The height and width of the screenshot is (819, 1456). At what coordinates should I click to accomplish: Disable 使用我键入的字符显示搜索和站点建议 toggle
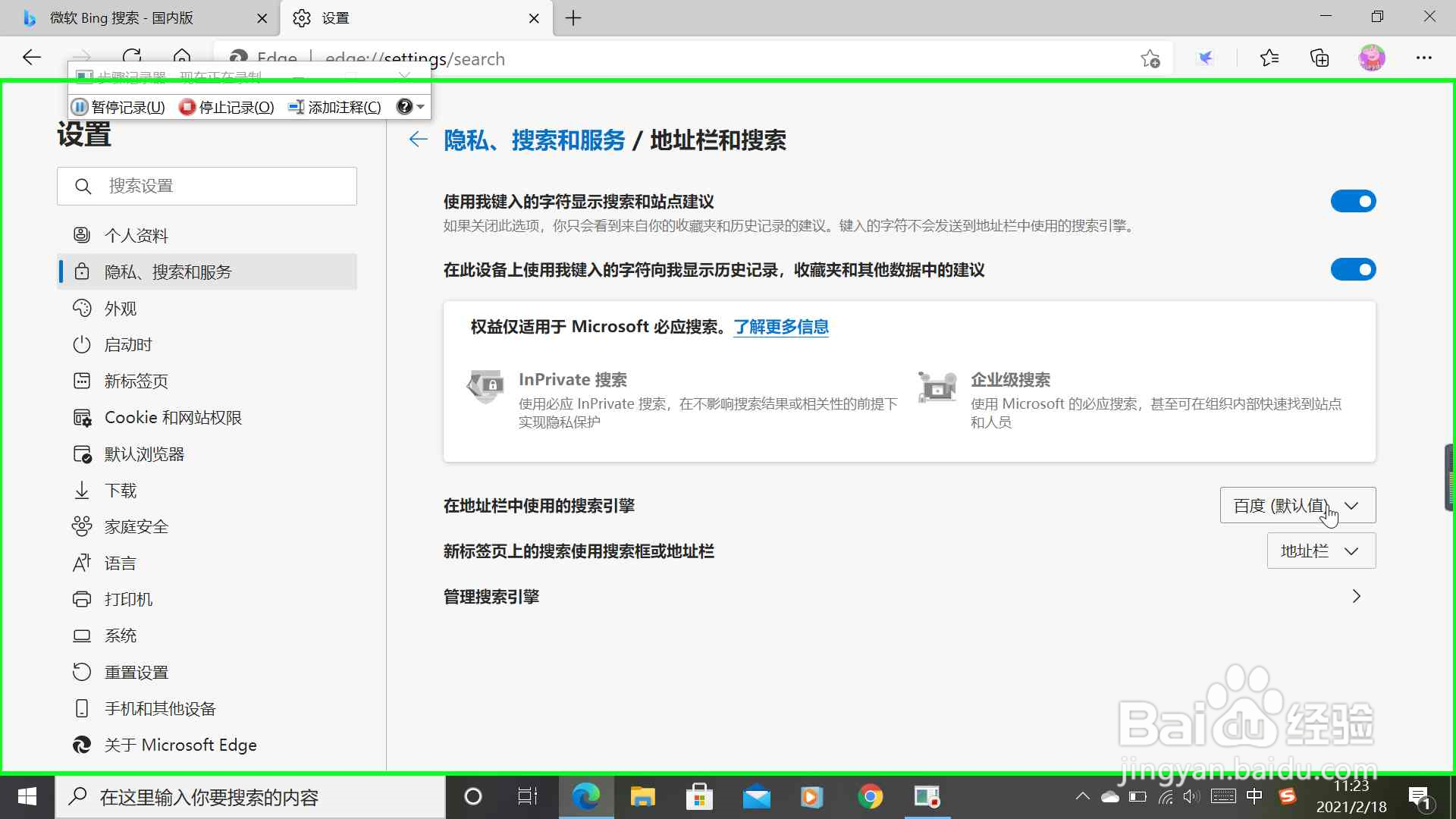coord(1354,201)
